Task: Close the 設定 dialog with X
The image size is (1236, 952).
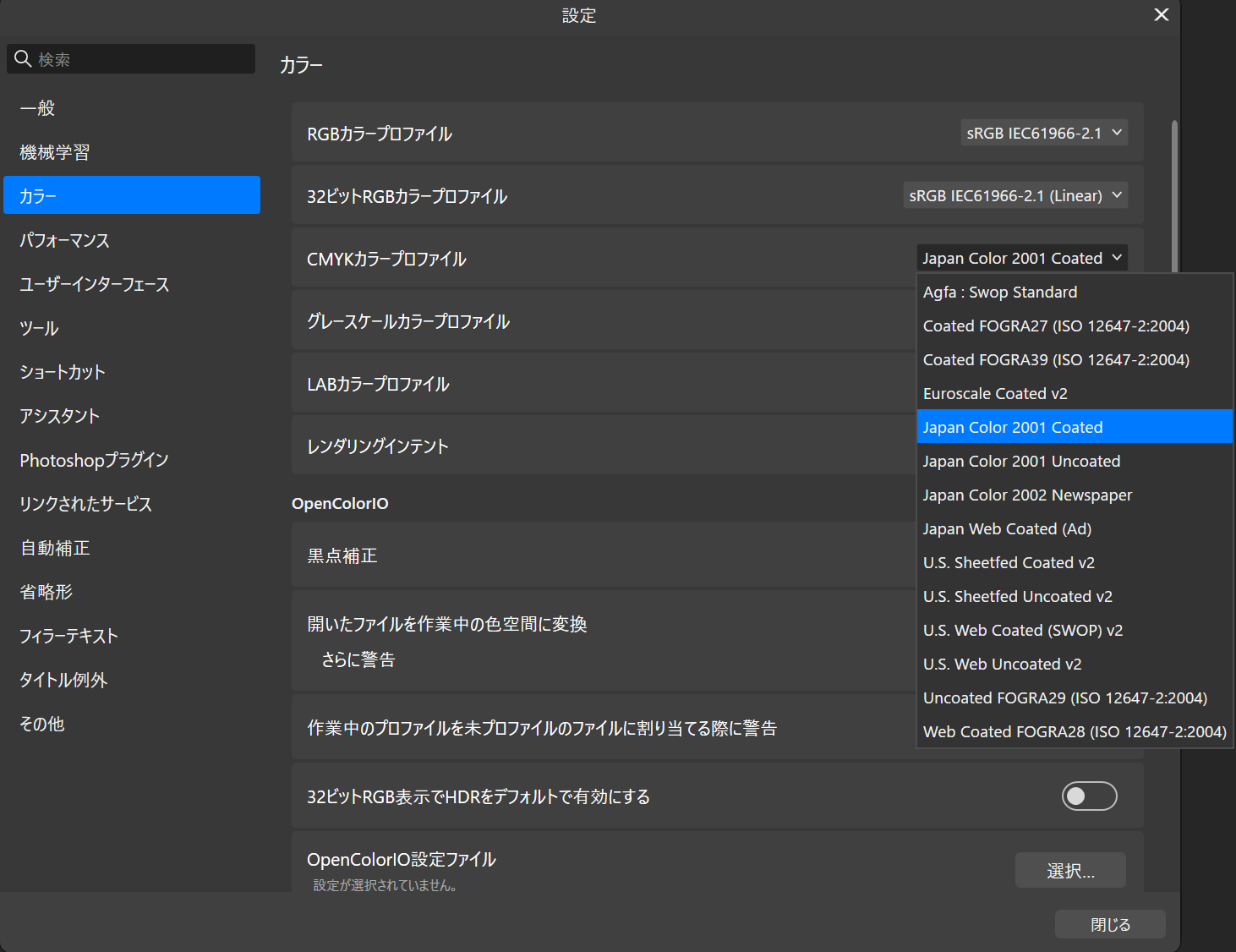Action: [x=1162, y=15]
